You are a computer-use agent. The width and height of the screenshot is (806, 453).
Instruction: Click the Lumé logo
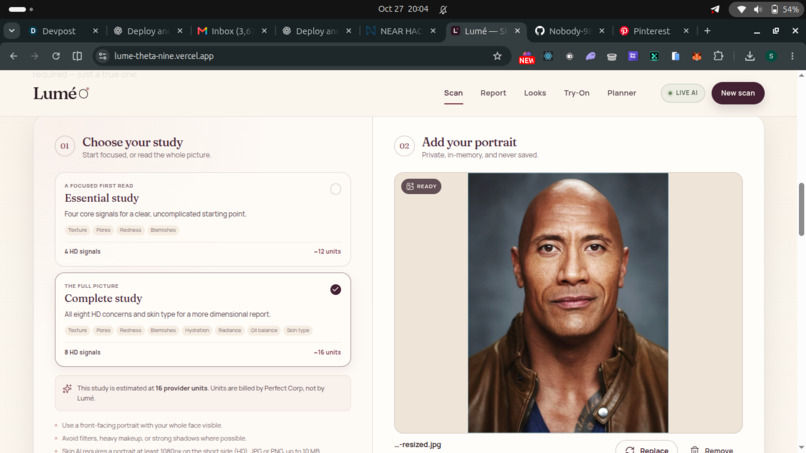tap(61, 93)
